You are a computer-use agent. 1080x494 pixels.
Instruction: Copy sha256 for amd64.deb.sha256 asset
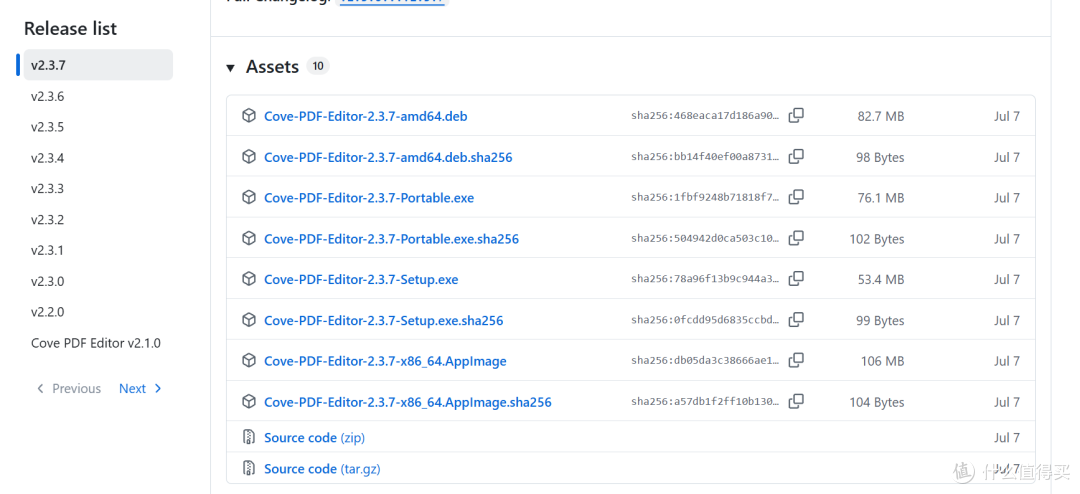796,157
